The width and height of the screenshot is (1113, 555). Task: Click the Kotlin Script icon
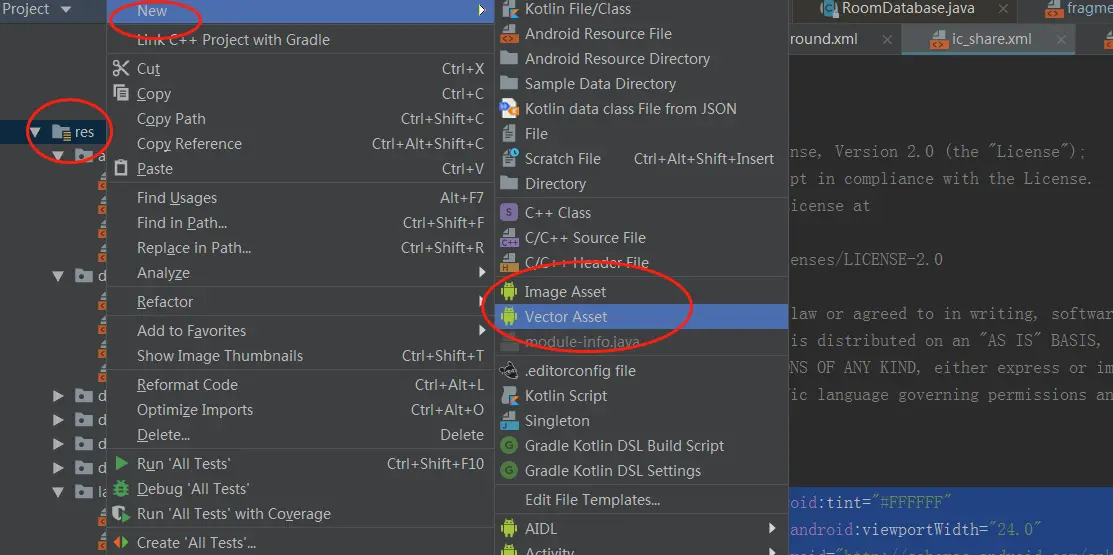click(509, 395)
